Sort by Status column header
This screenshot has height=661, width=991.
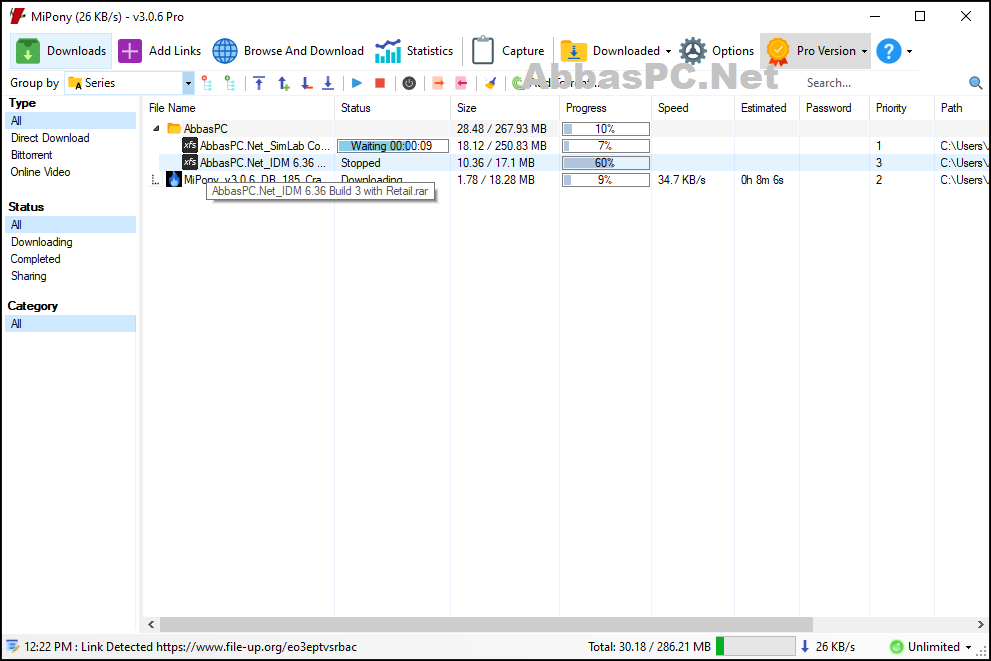coord(392,108)
